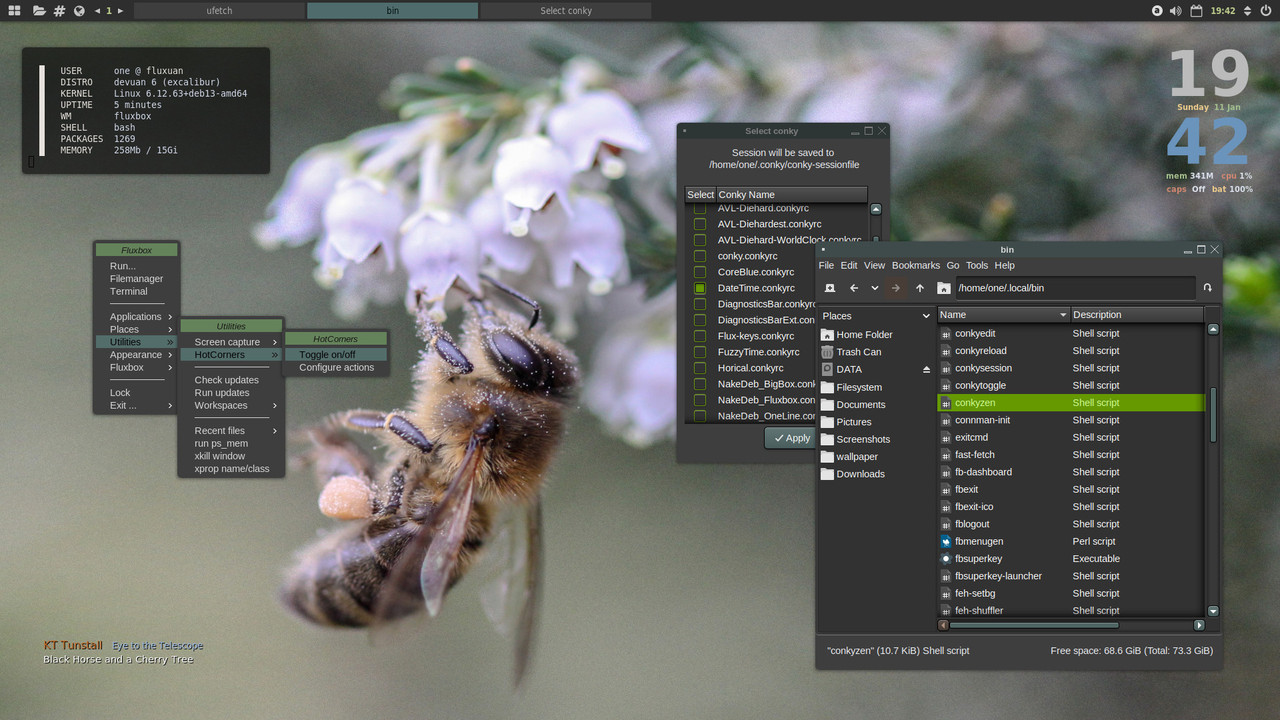Click file list horizontal scrollbar right arrow
The image size is (1280, 720).
tap(1199, 625)
